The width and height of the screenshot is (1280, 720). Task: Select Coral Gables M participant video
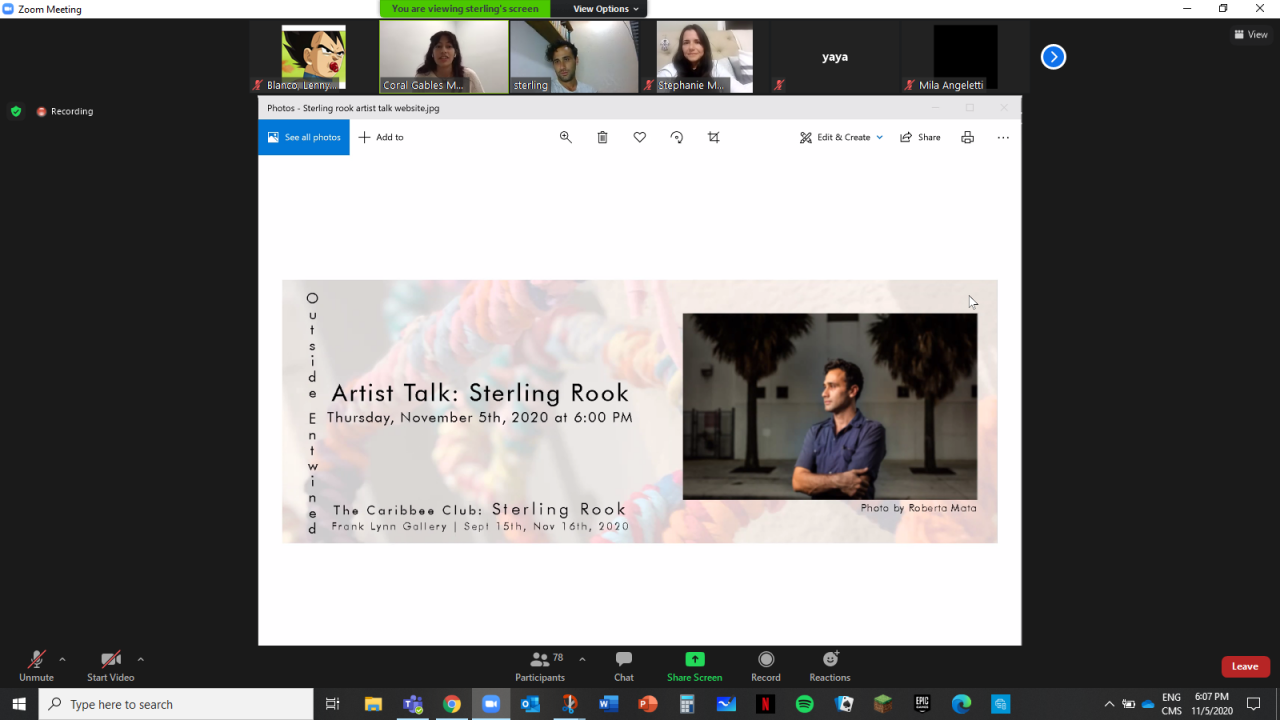[x=444, y=57]
